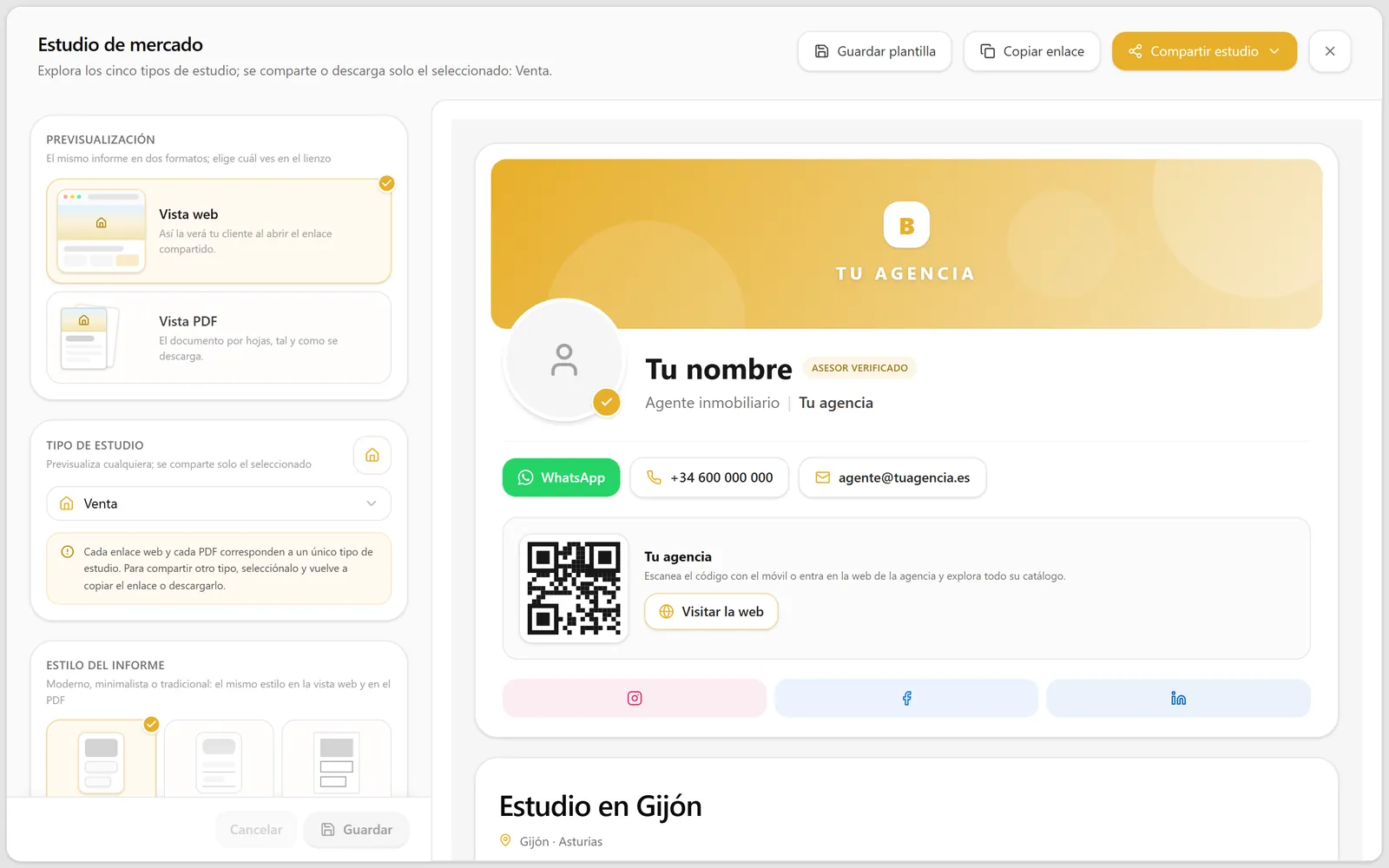Close the Estudio de mercado dialog
Viewport: 1389px width, 868px height.
[x=1330, y=51]
